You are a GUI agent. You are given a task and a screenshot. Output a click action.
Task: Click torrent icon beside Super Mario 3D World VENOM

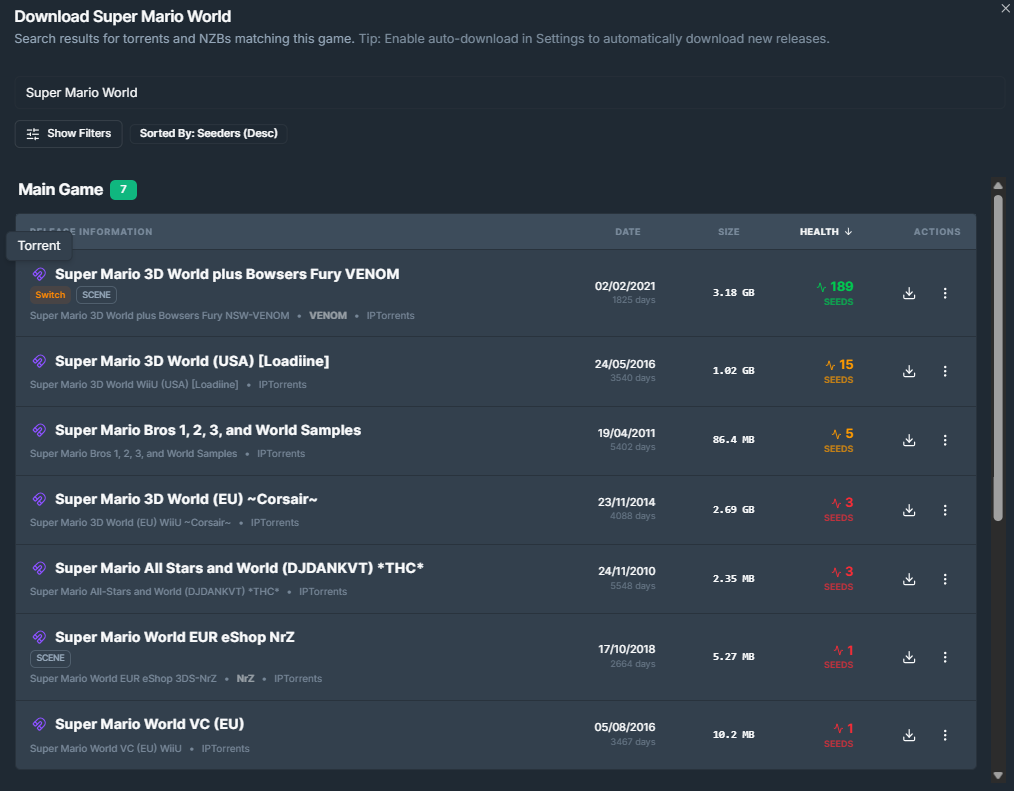[39, 274]
